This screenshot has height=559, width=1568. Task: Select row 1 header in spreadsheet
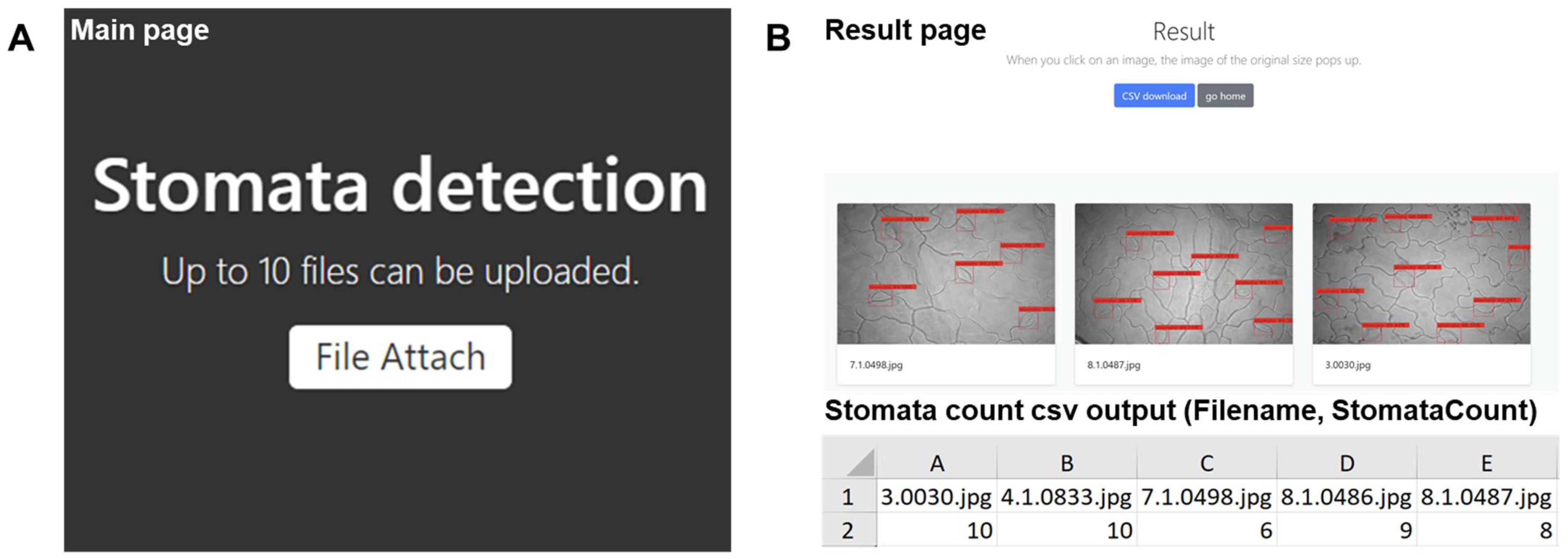[848, 497]
